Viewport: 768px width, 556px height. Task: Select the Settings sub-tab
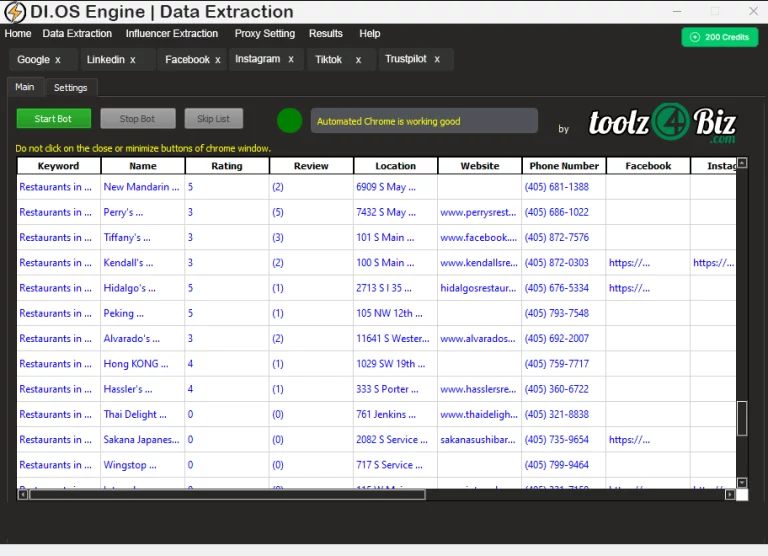point(71,88)
